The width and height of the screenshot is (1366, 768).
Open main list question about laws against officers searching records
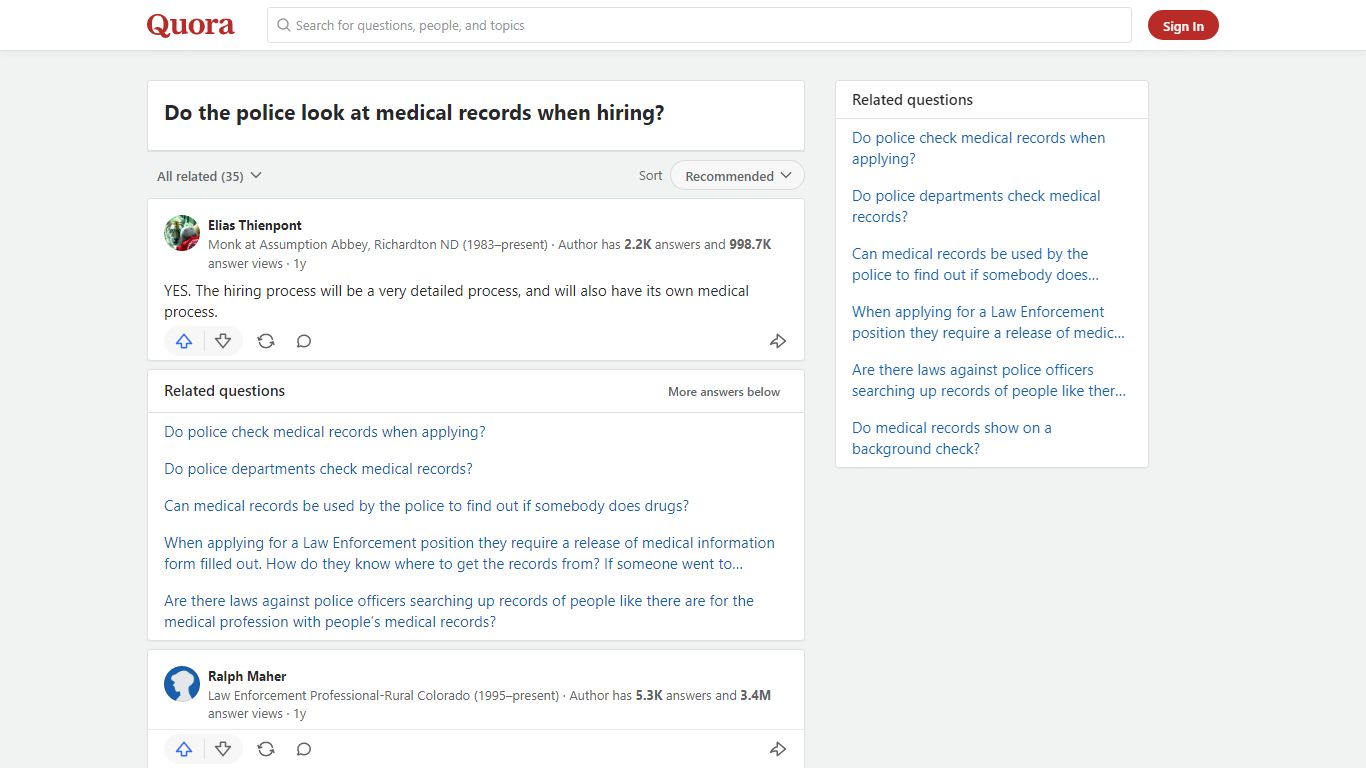pyautogui.click(x=459, y=611)
